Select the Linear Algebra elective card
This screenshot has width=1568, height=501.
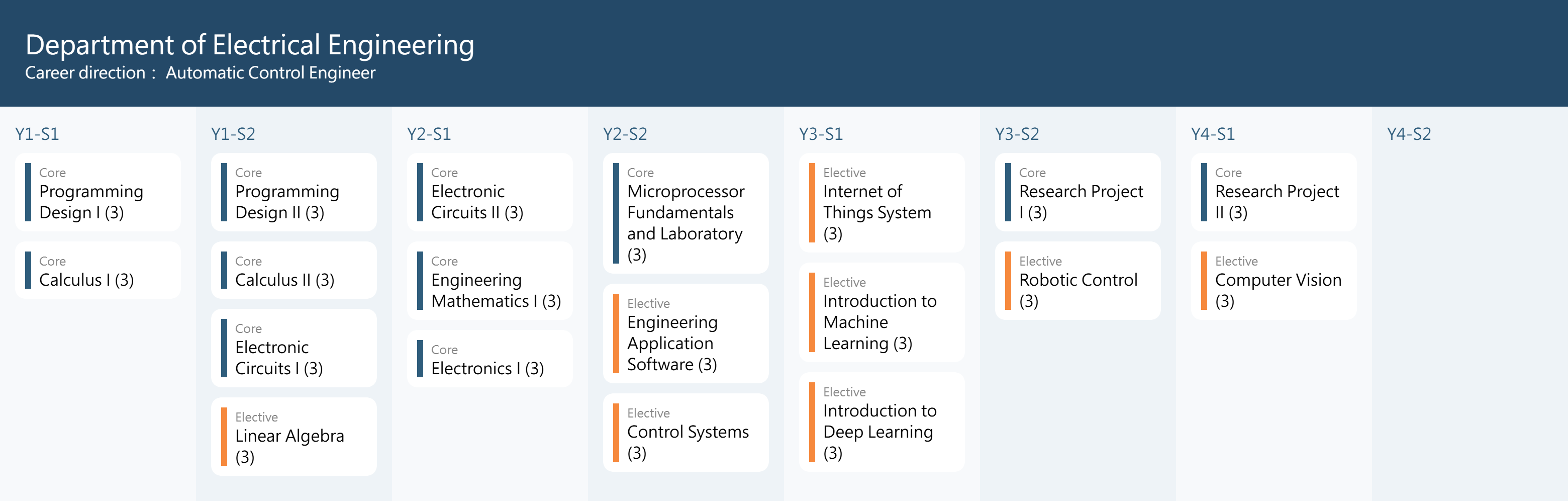pos(293,437)
